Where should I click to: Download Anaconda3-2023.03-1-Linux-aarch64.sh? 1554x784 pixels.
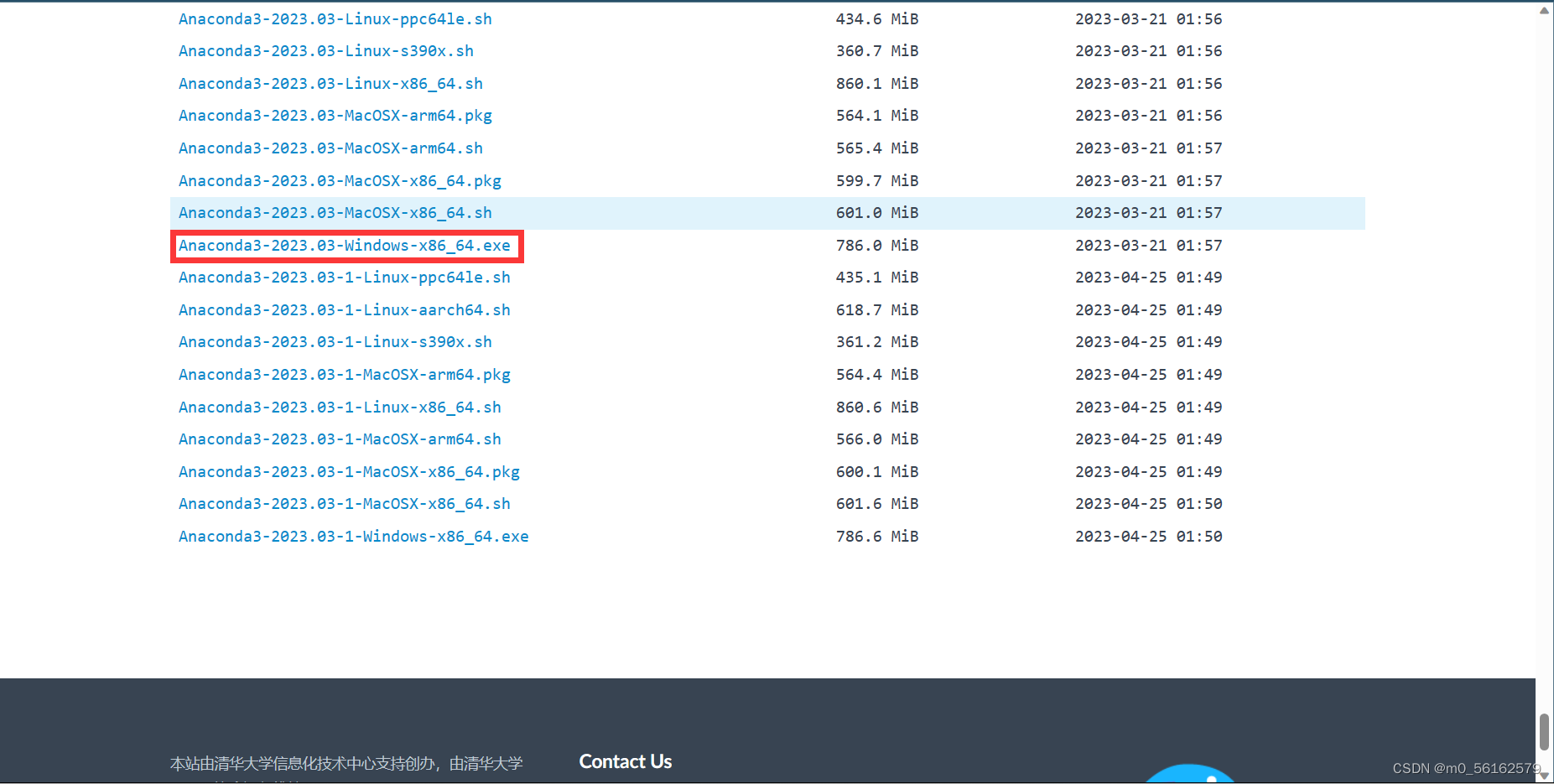[344, 310]
